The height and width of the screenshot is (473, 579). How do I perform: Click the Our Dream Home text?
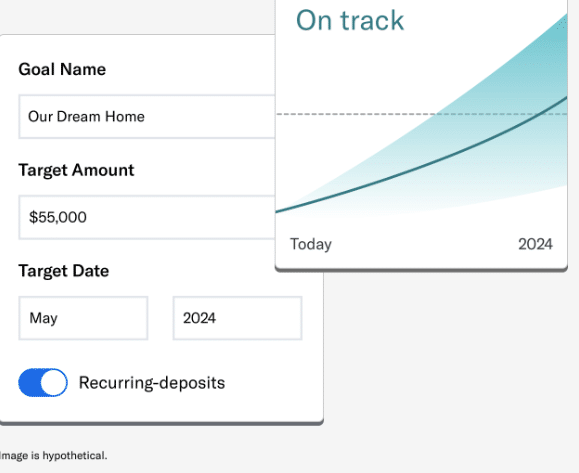pos(86,117)
